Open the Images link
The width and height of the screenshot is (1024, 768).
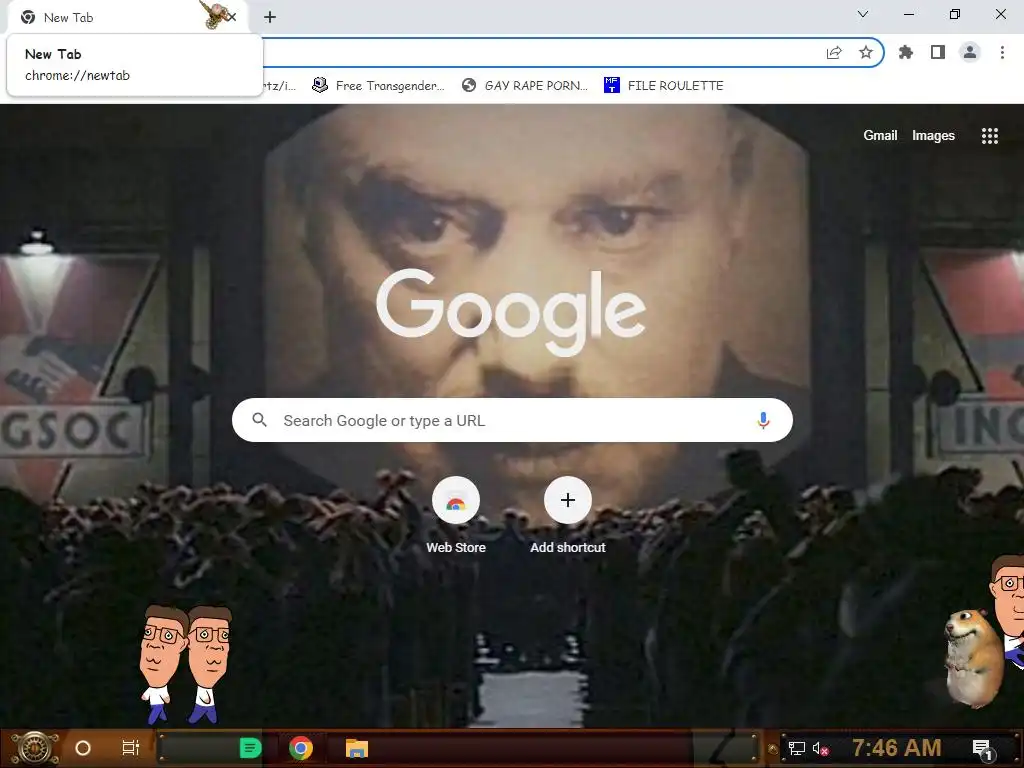[933, 135]
